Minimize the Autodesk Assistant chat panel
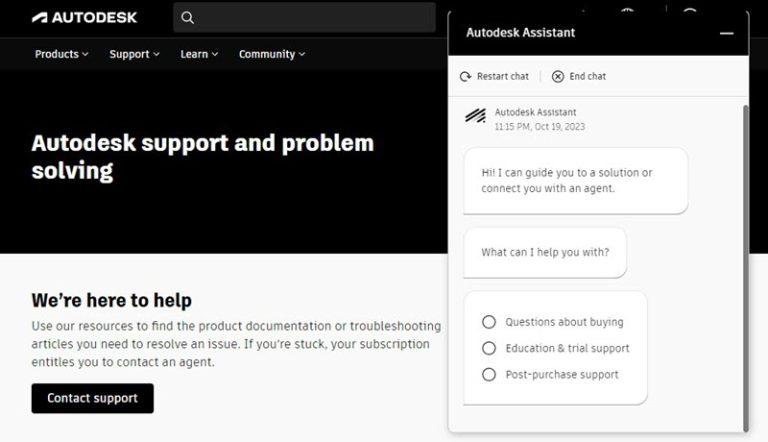The image size is (768, 442). pos(726,33)
